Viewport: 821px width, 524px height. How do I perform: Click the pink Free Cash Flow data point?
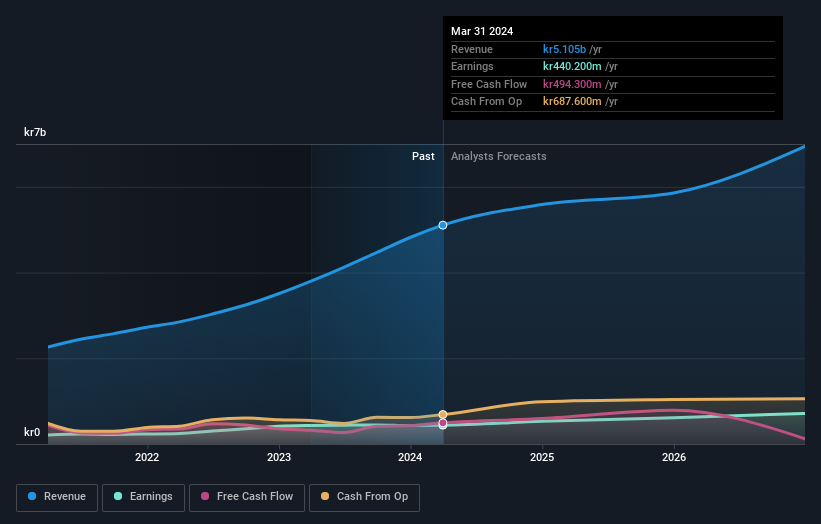[x=443, y=422]
